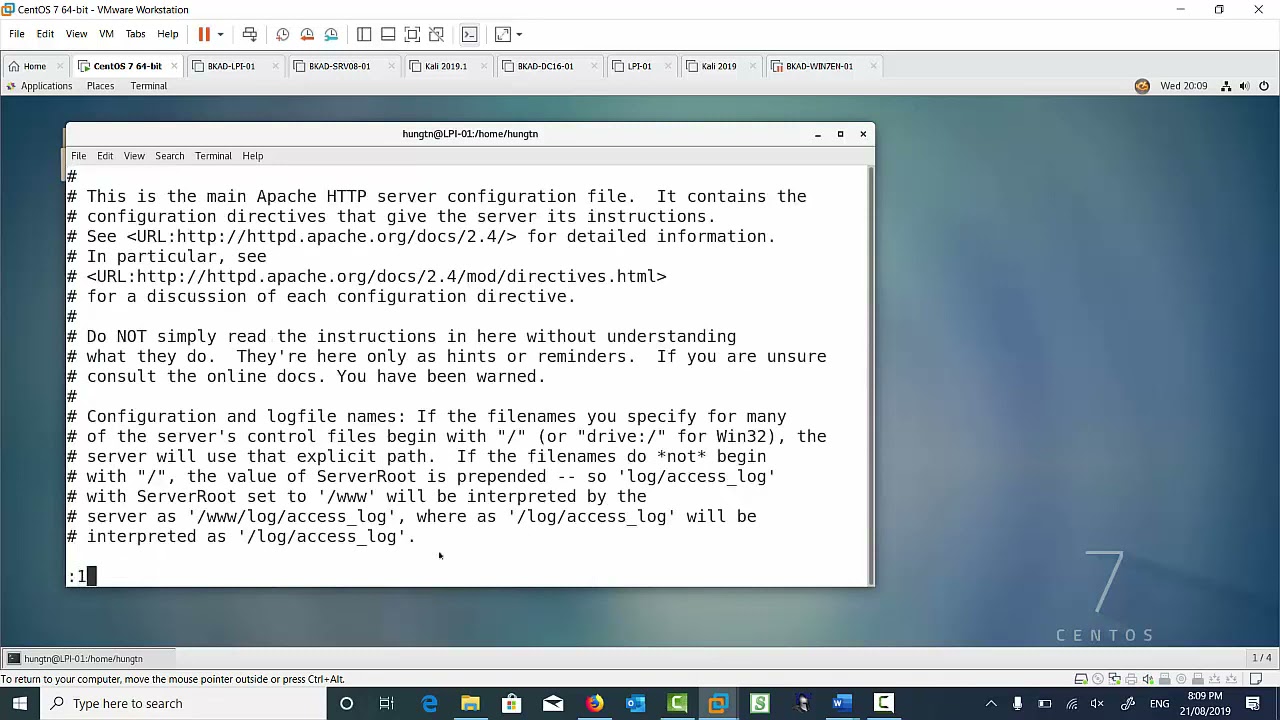The height and width of the screenshot is (720, 1280).
Task: Switch to the BKAD-WIN7EN-01 tab
Action: coord(819,66)
